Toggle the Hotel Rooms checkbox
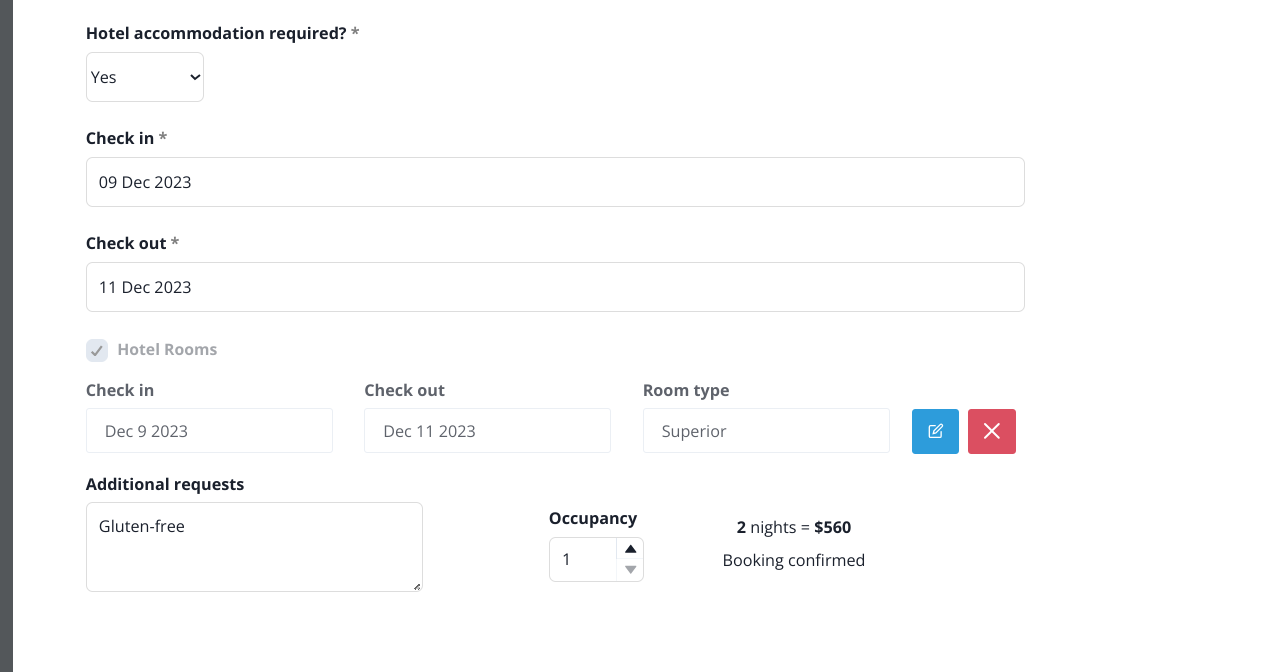Viewport: 1281px width, 672px height. tap(97, 350)
